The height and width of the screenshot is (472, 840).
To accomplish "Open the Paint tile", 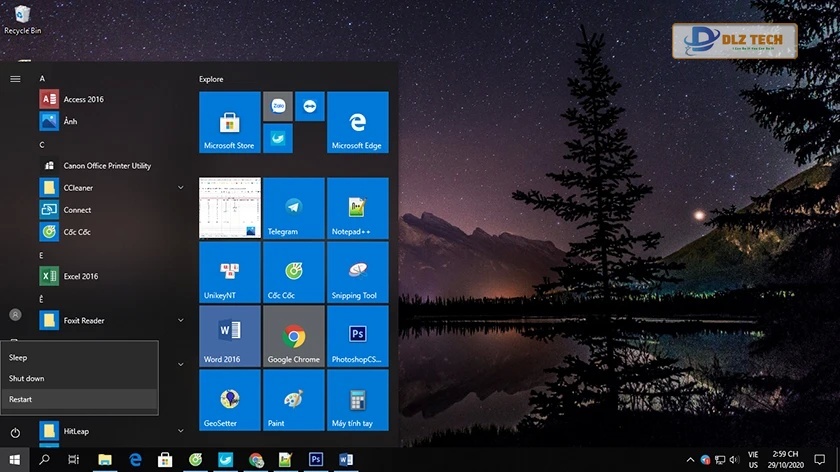I will (293, 400).
